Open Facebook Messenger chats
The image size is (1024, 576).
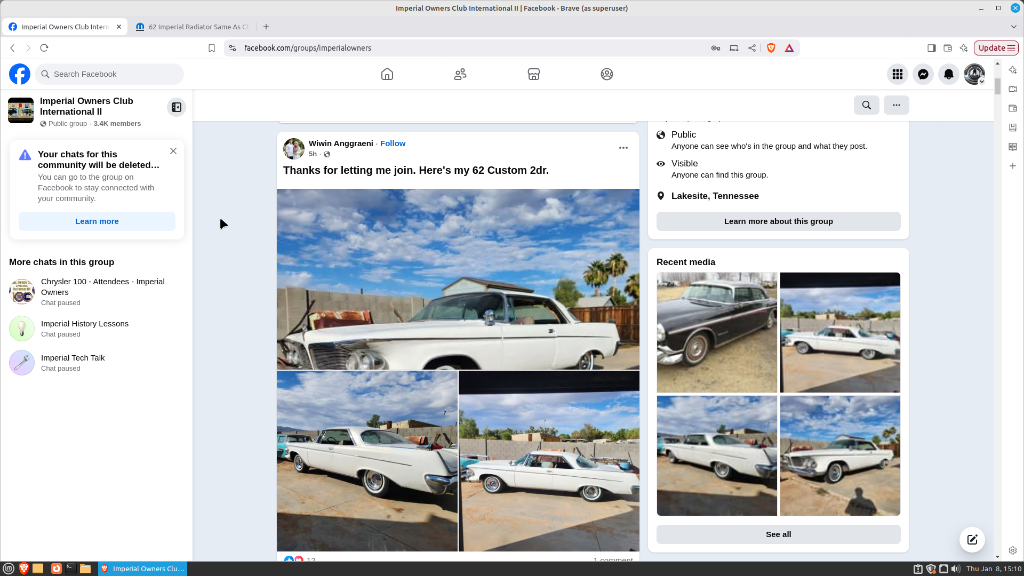pos(922,74)
